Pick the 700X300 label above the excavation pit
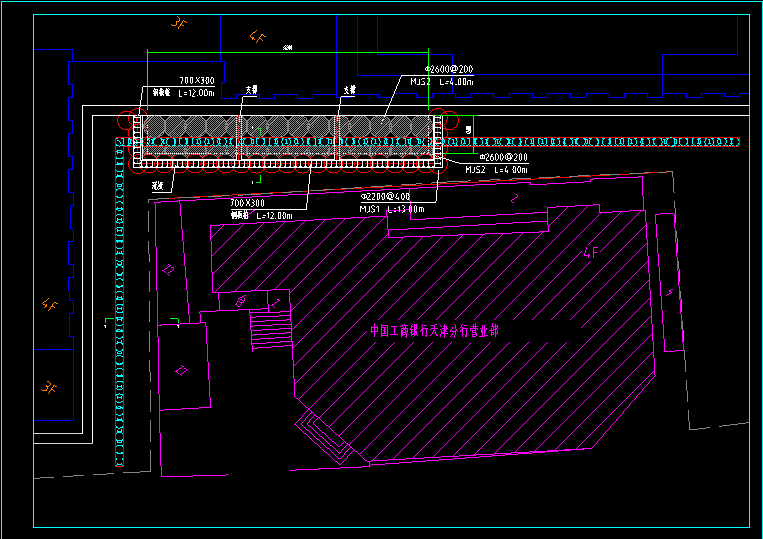 pyautogui.click(x=197, y=80)
